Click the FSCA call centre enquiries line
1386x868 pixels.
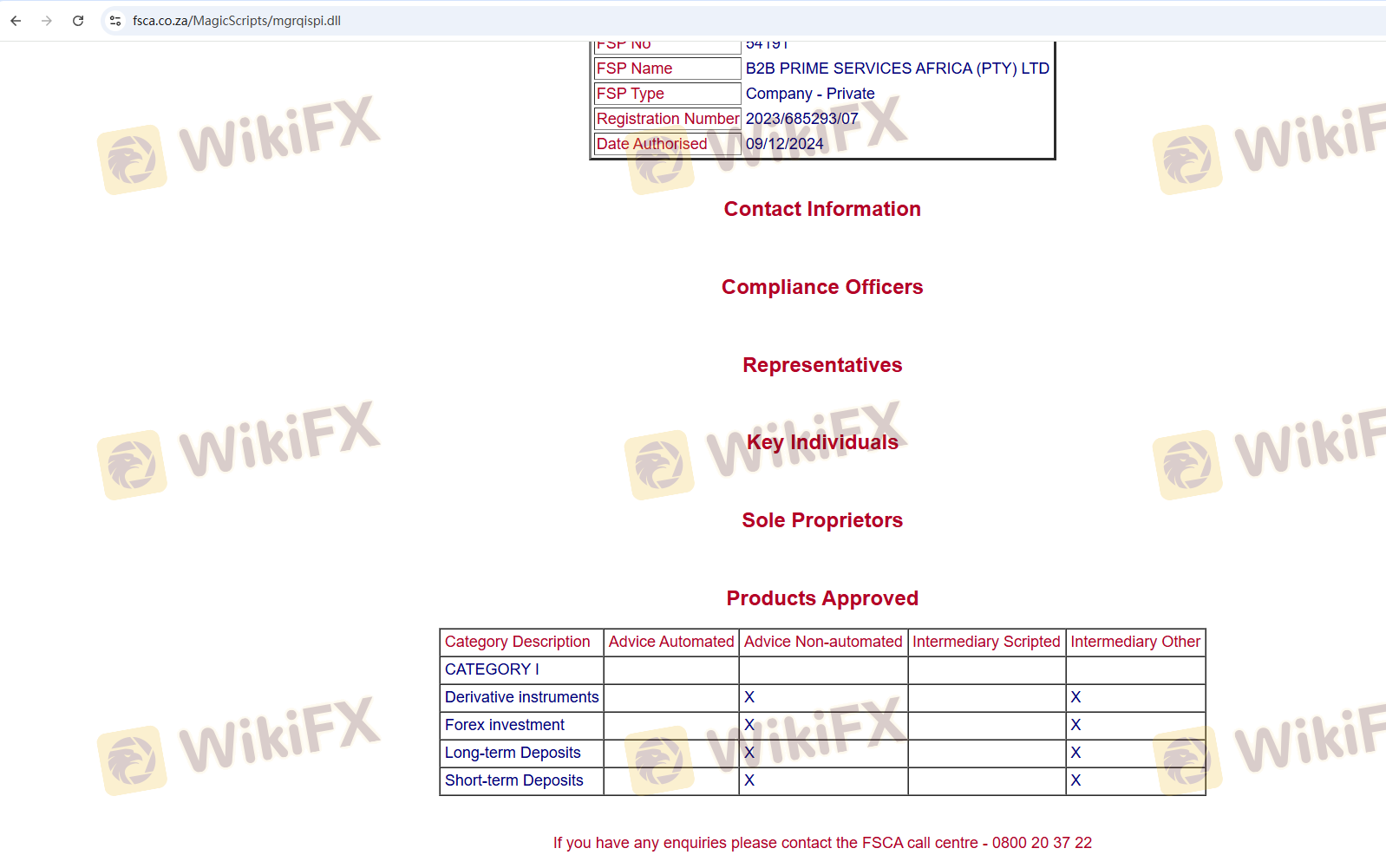pyautogui.click(x=822, y=843)
